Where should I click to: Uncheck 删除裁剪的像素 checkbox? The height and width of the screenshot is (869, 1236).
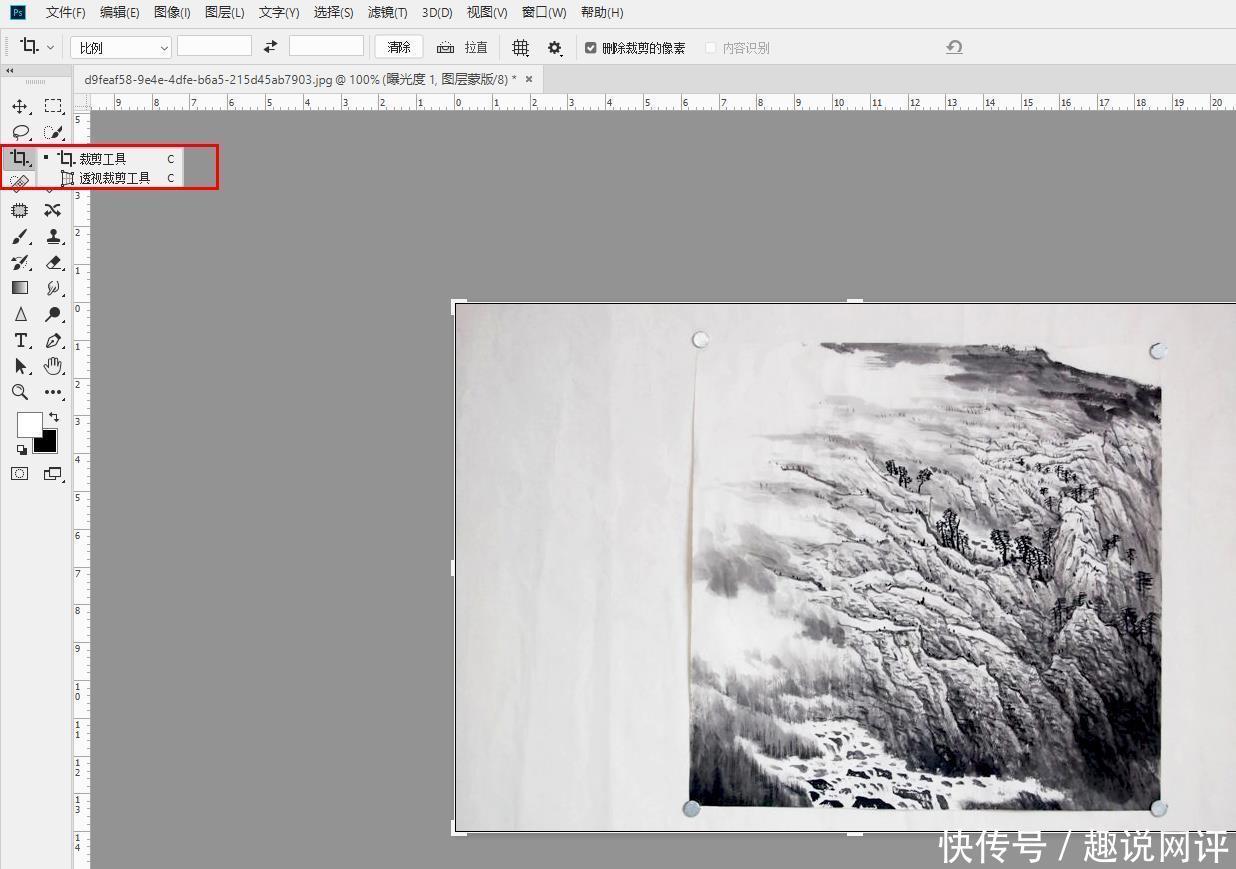tap(591, 48)
